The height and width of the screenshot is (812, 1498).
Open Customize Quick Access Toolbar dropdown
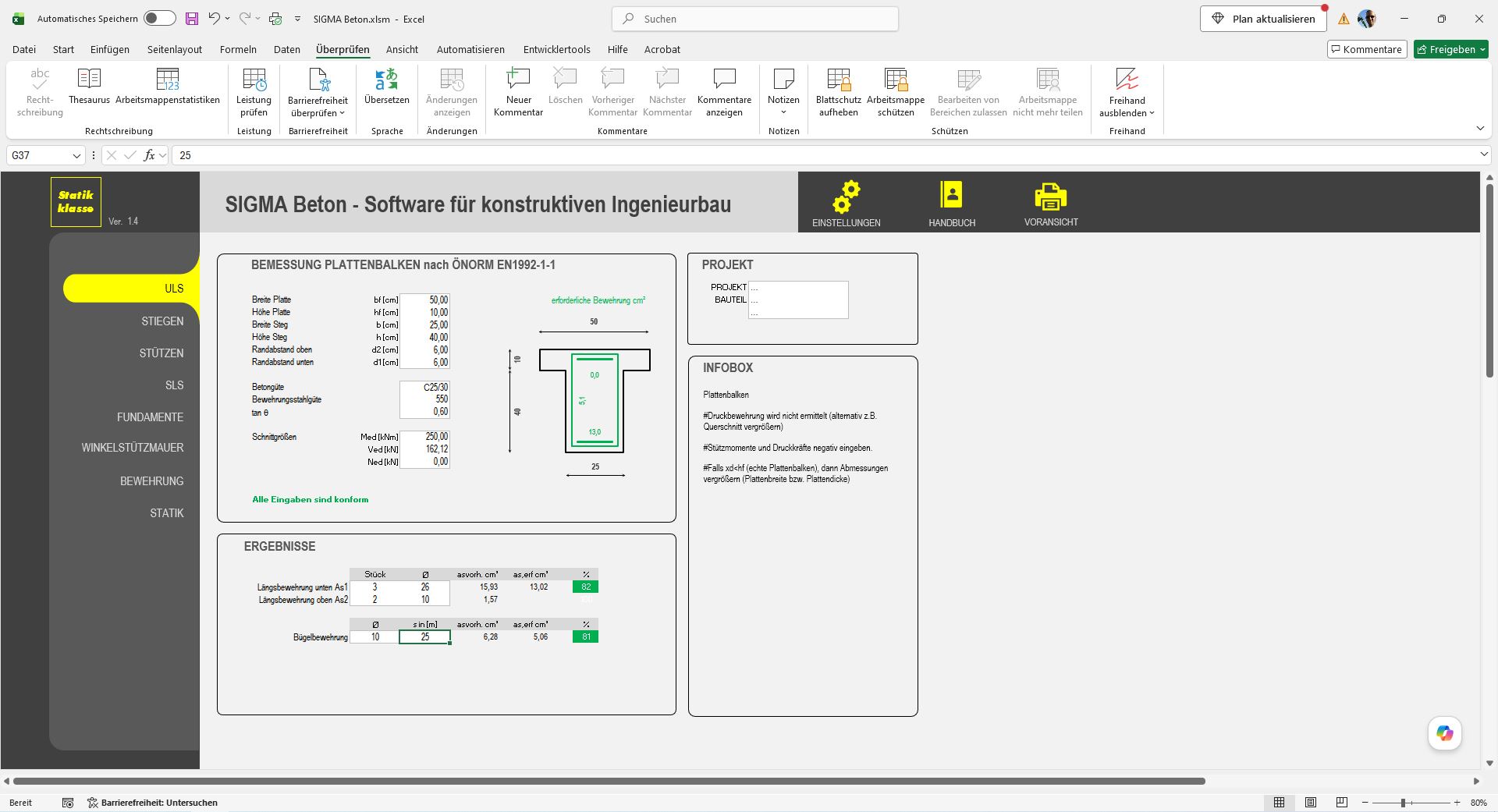[x=297, y=19]
